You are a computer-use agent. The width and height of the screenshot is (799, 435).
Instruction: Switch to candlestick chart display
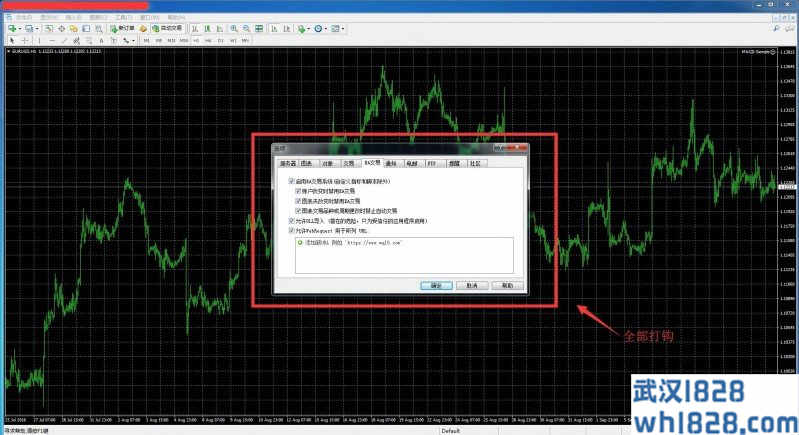click(x=207, y=29)
